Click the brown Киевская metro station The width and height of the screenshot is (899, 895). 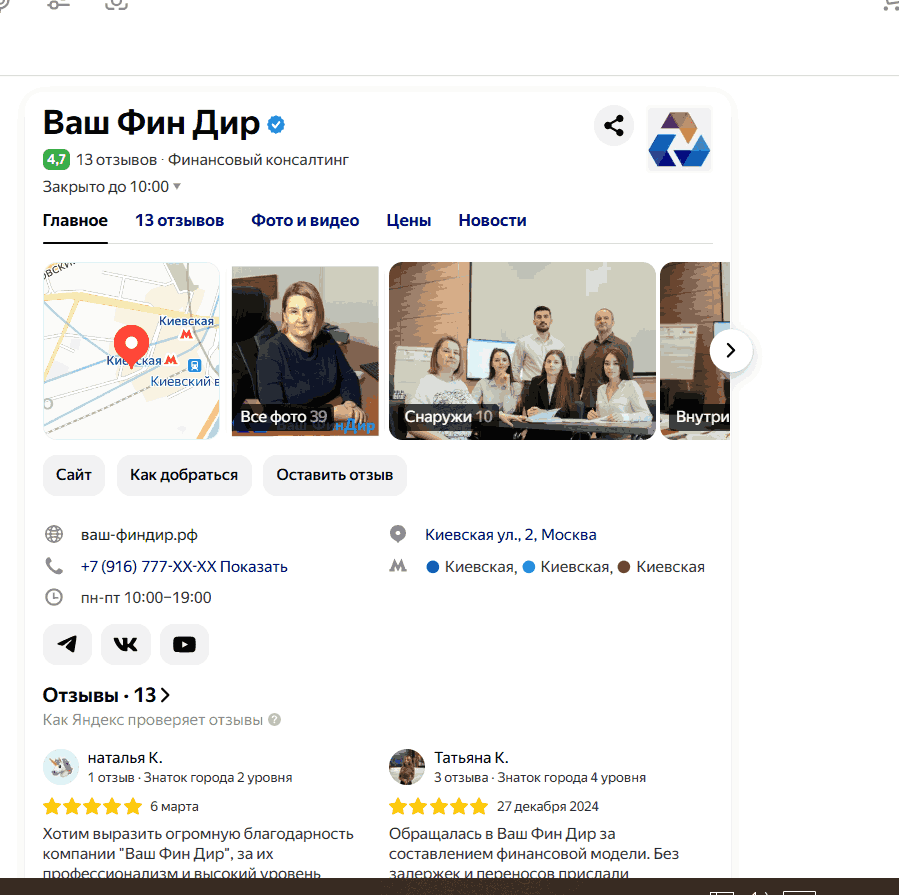pos(662,567)
